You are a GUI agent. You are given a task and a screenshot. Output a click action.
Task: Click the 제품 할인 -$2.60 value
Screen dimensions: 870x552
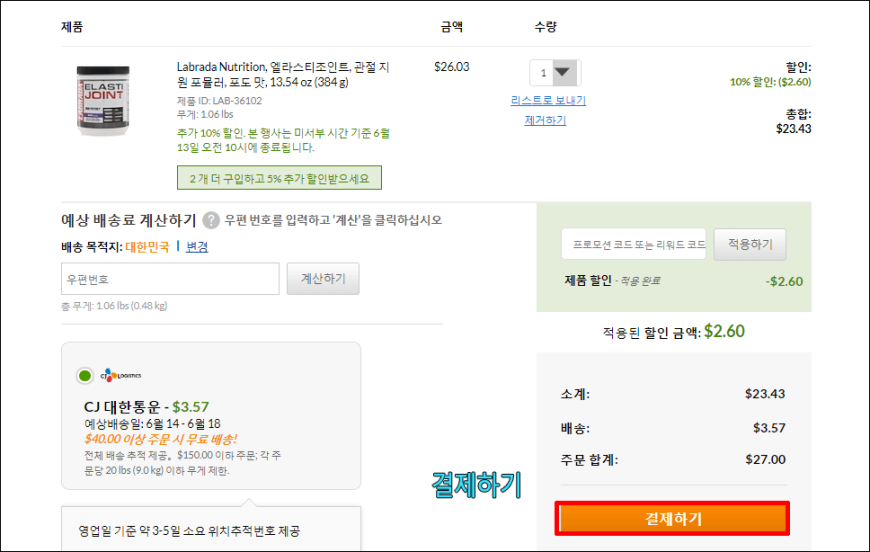point(784,281)
